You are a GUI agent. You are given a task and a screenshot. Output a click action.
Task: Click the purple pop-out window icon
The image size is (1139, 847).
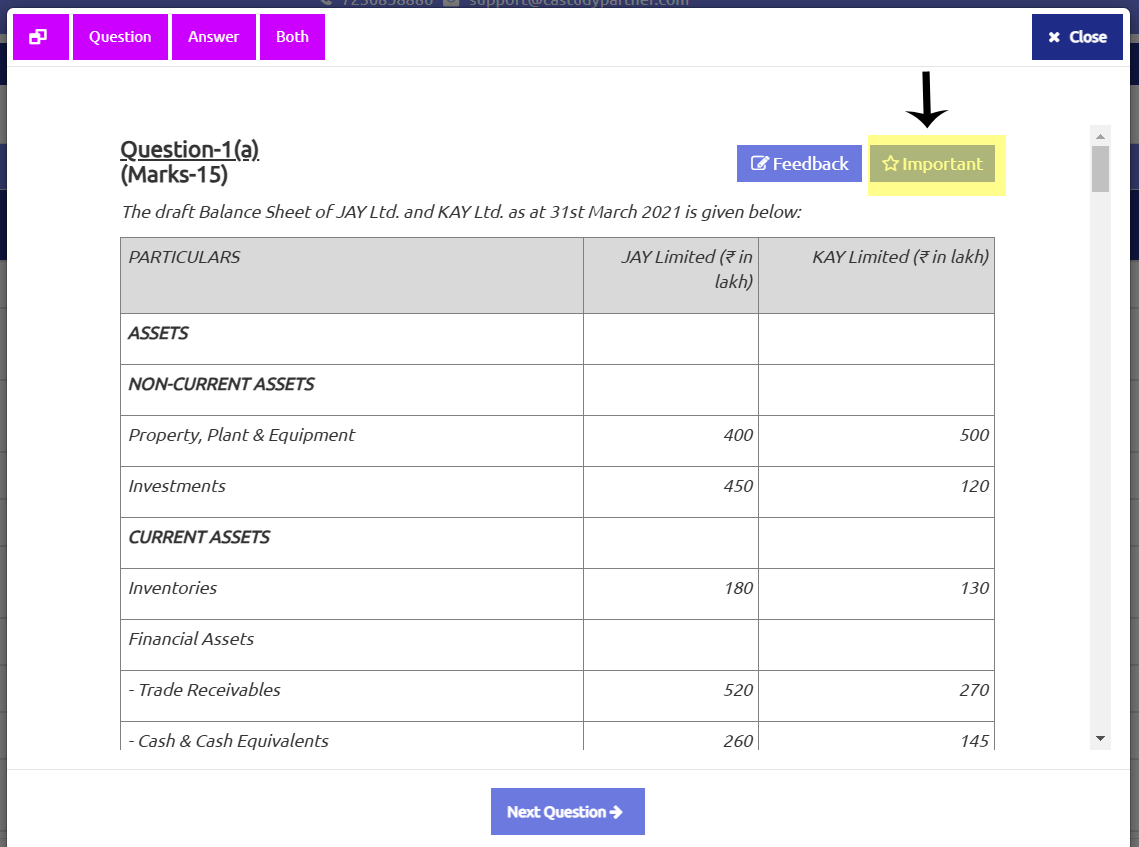pyautogui.click(x=40, y=37)
